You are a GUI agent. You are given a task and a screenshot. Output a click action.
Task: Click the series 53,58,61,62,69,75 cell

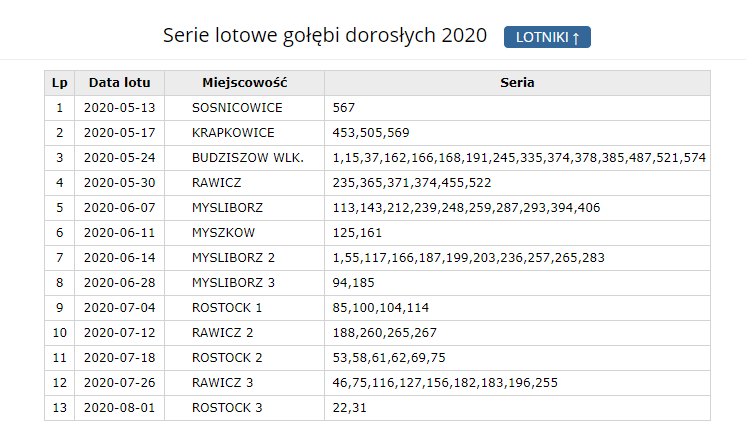tap(389, 358)
